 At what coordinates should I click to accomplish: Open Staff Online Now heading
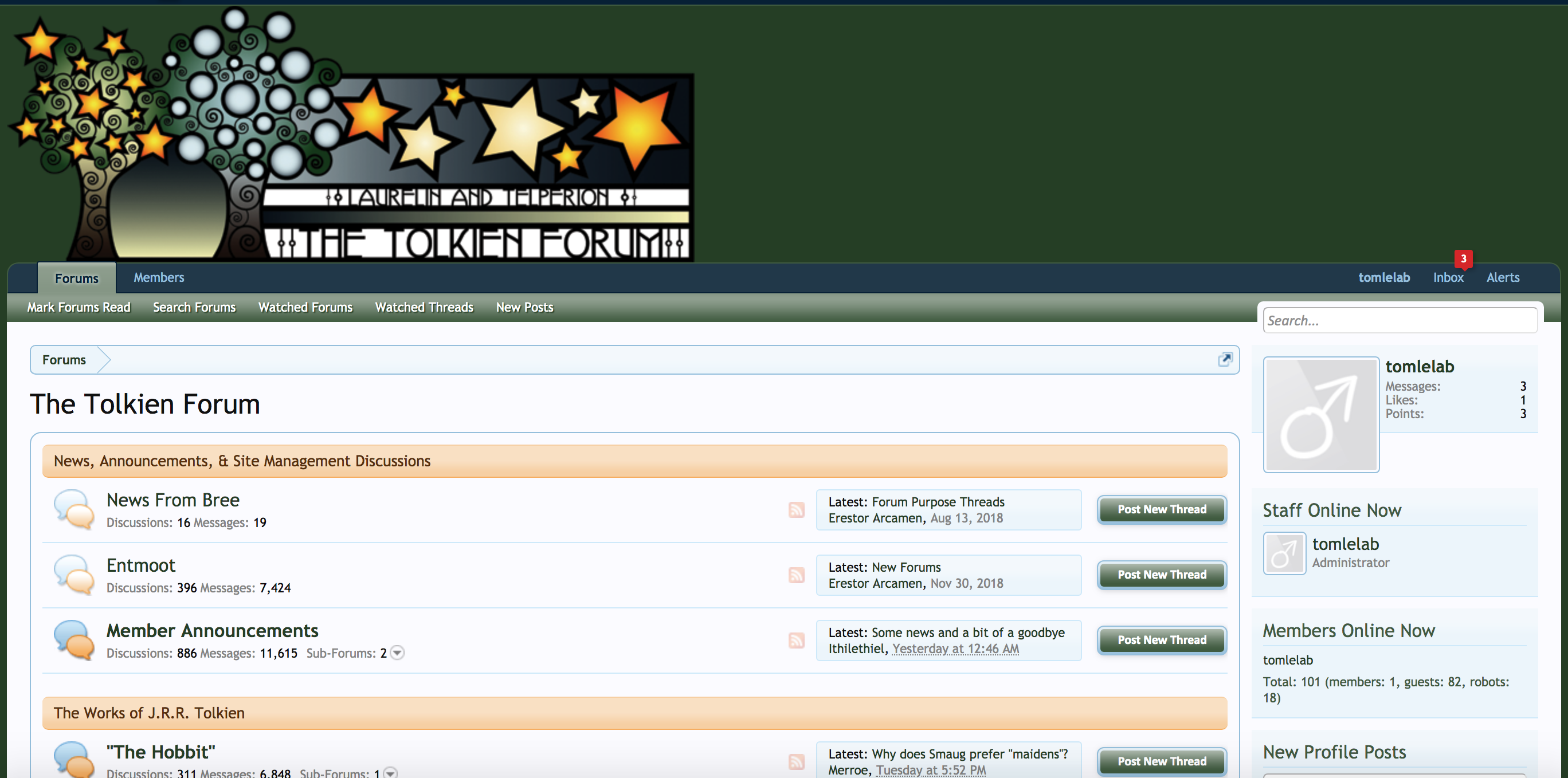(x=1332, y=510)
